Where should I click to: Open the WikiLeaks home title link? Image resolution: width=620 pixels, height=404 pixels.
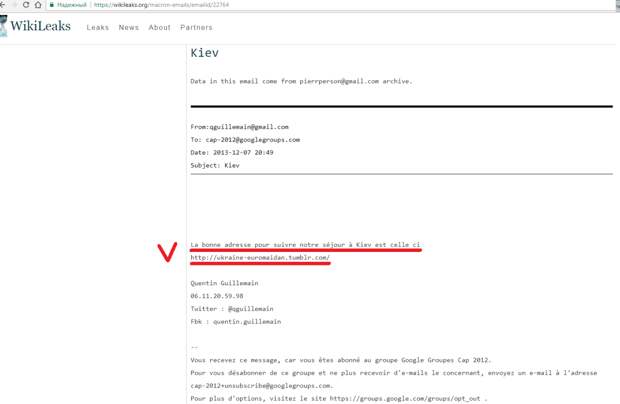[40, 26]
